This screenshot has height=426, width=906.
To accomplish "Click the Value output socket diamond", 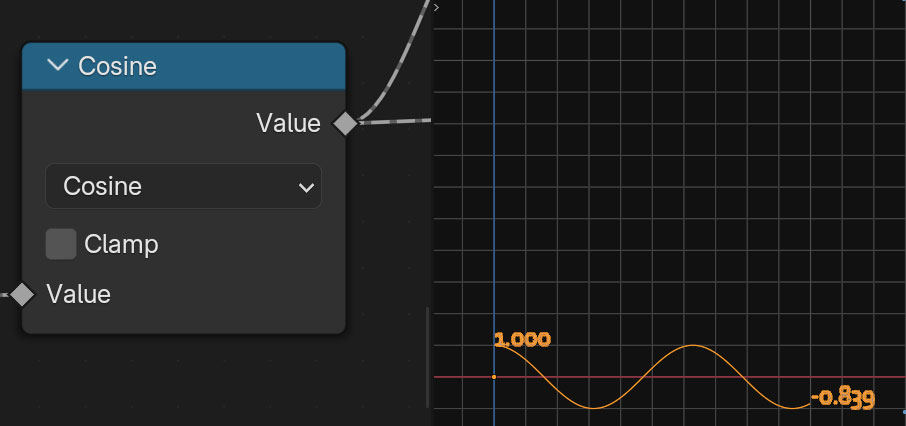I will 345,123.
